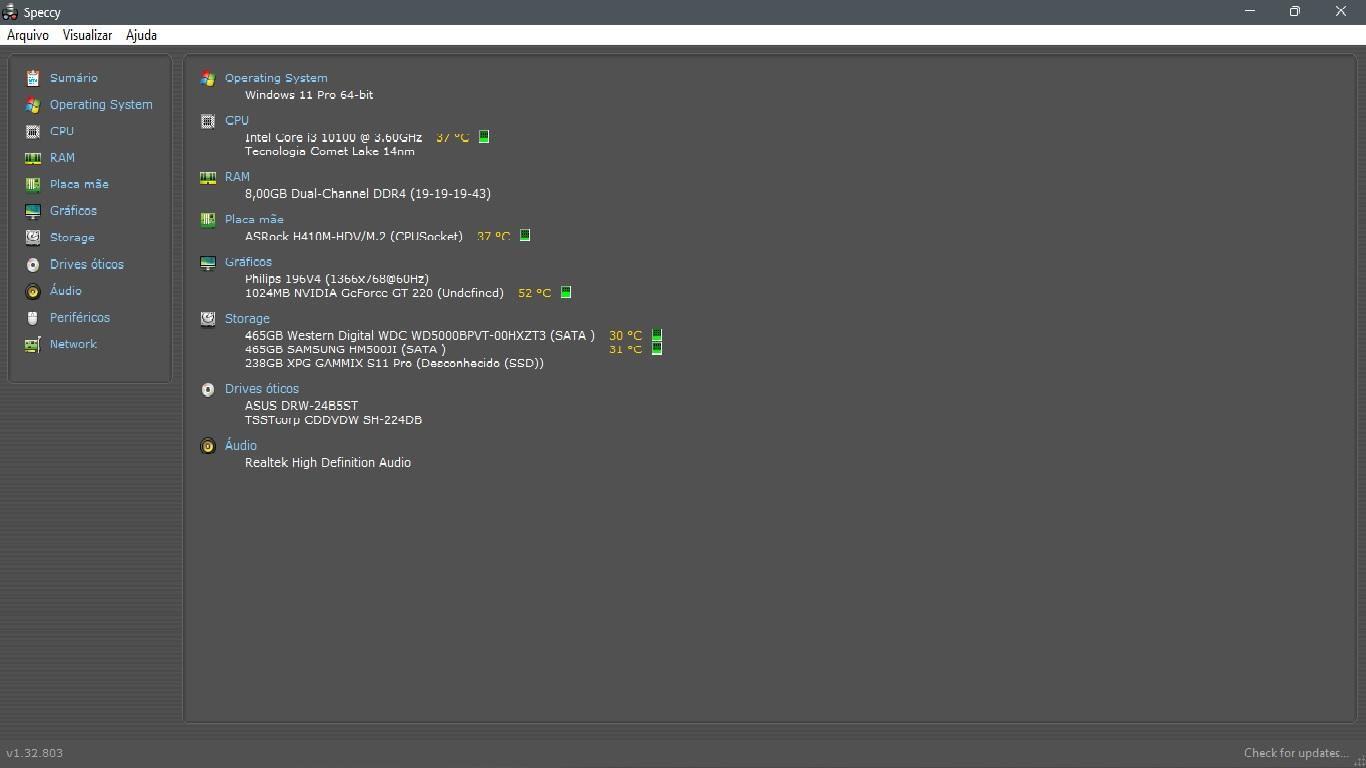Click the RAM icon beside summary RAM heading

[208, 177]
